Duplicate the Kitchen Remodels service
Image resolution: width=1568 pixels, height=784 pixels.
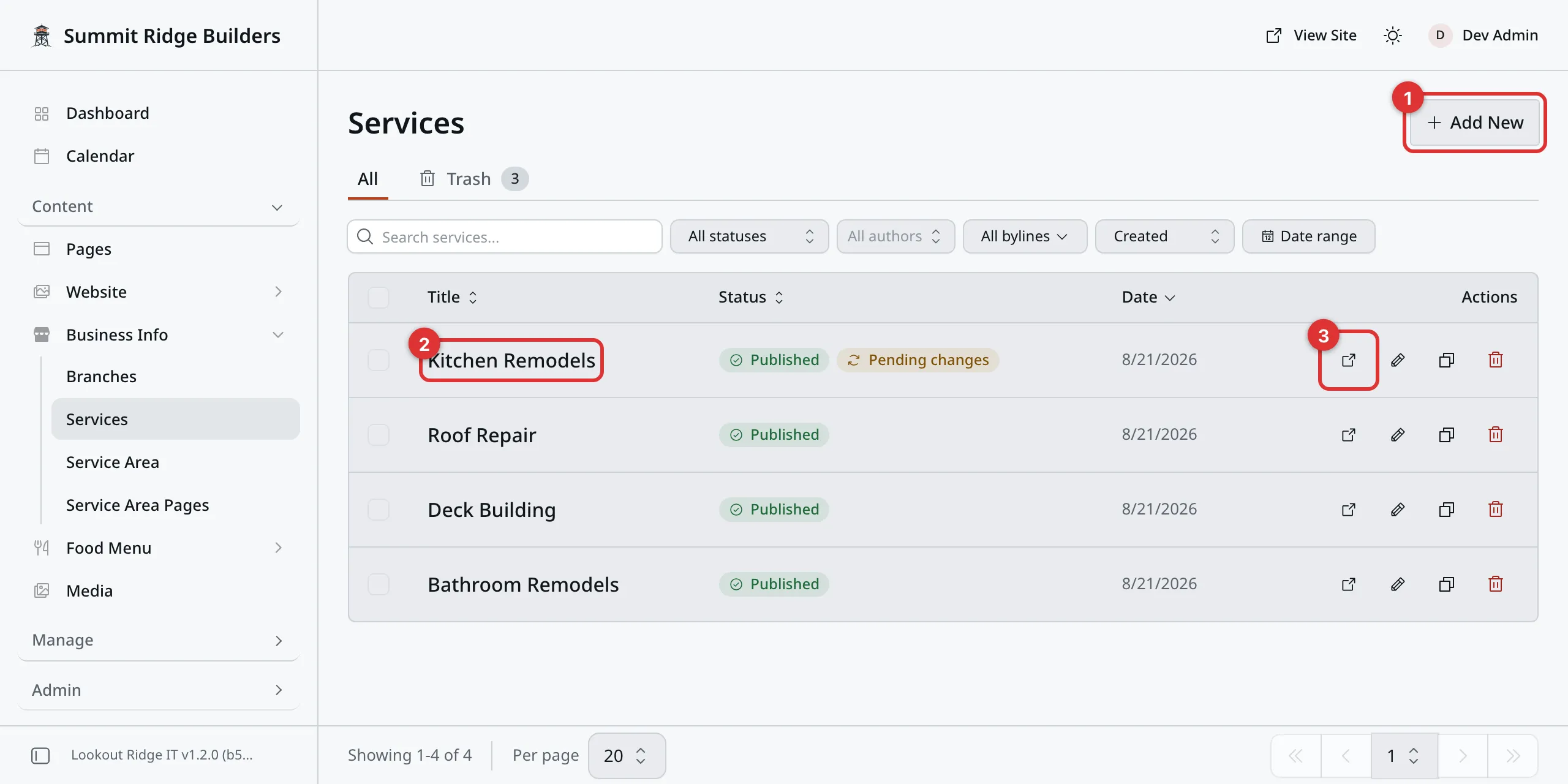click(x=1447, y=360)
